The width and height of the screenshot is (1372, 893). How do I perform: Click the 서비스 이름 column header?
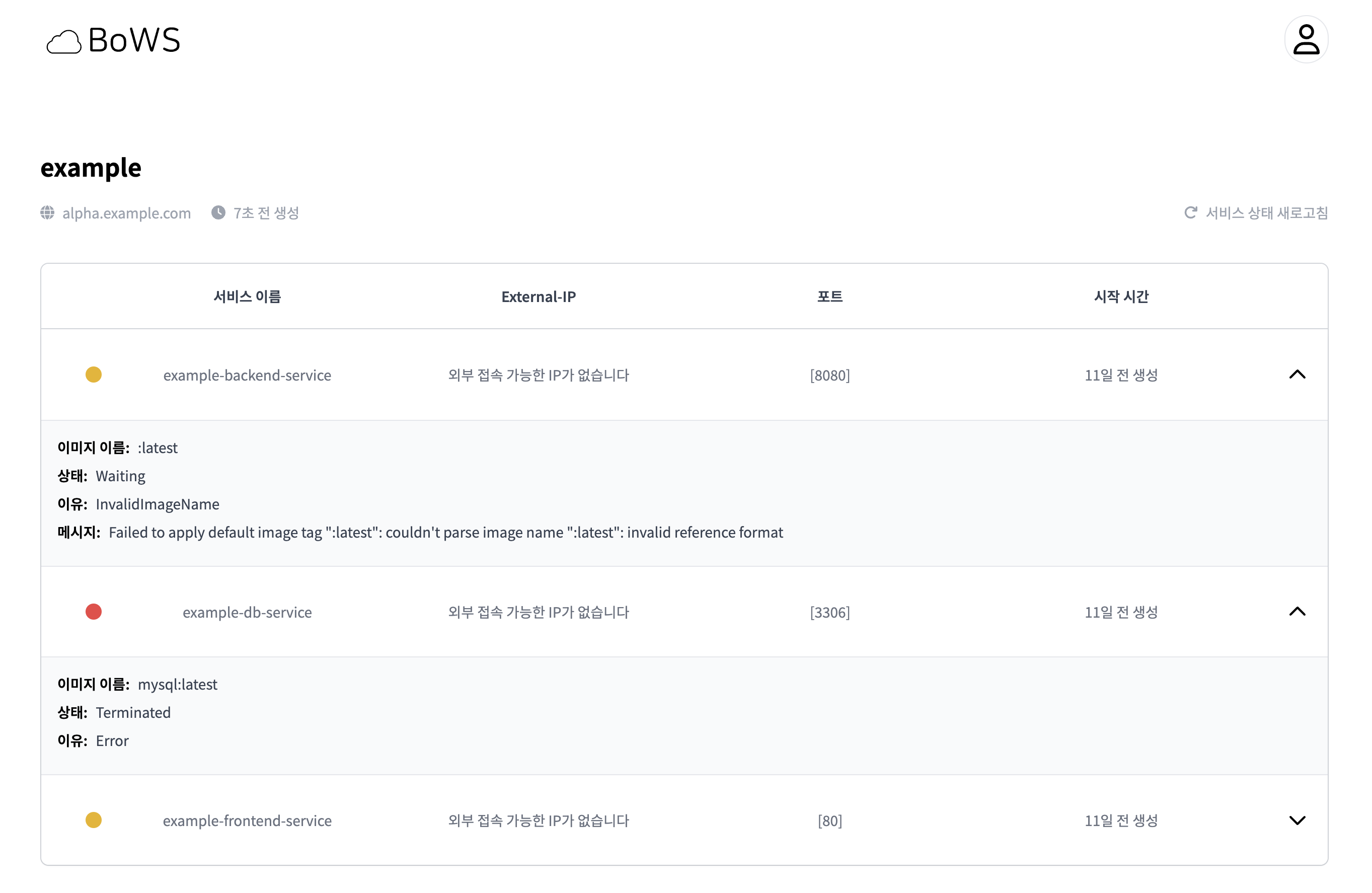click(x=247, y=296)
